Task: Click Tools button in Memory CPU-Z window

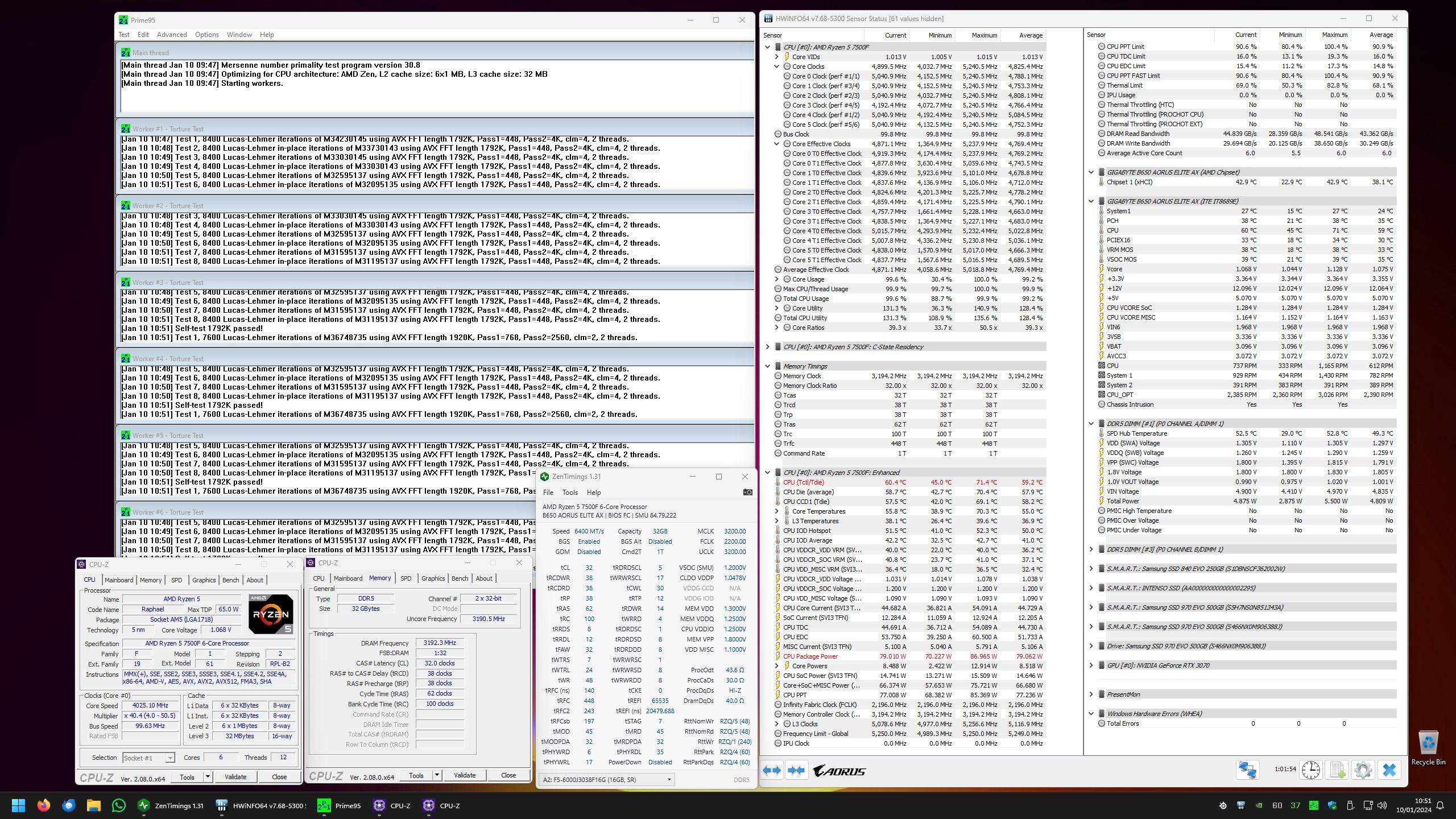Action: click(416, 775)
